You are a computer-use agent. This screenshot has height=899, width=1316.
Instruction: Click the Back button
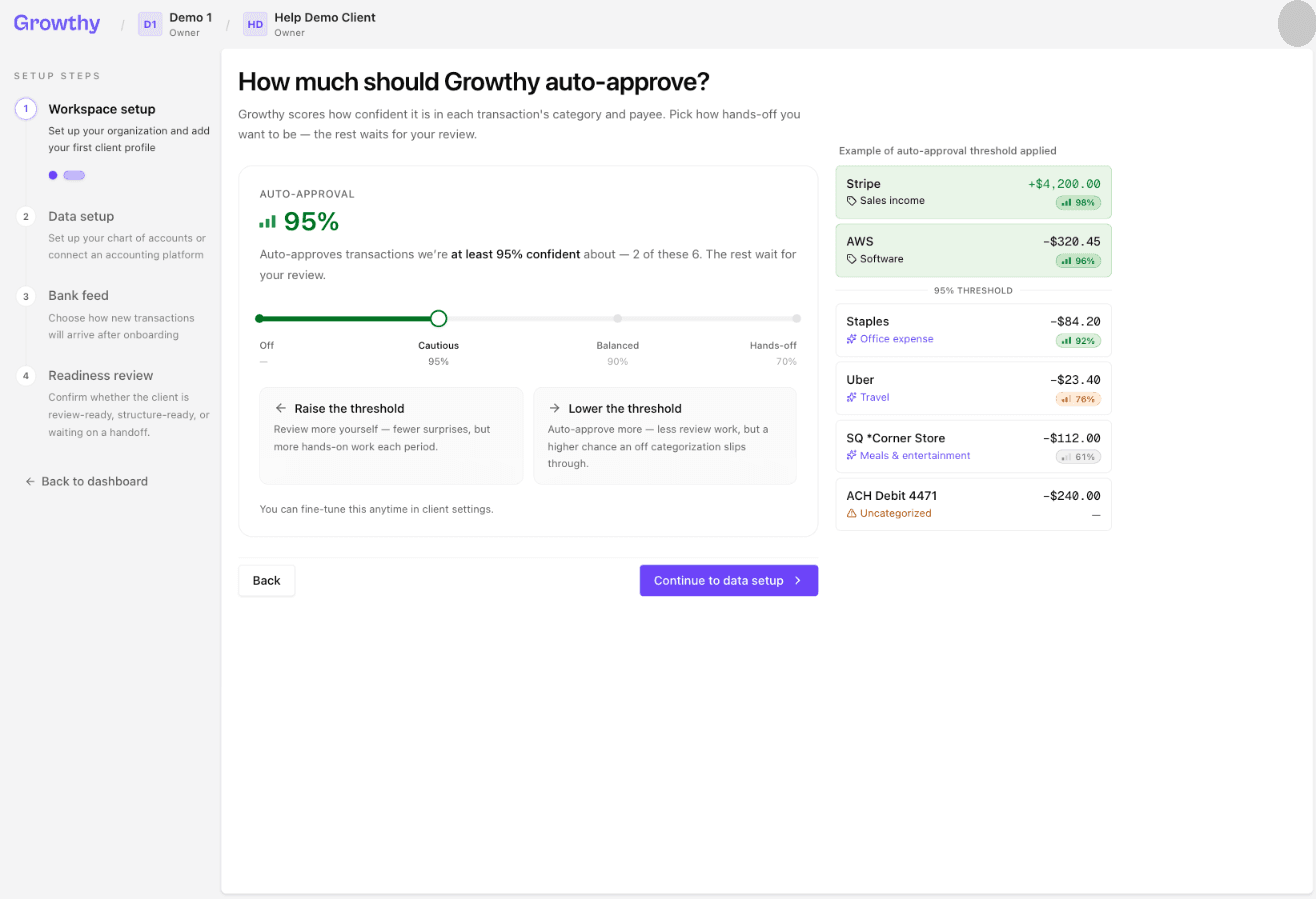(267, 580)
